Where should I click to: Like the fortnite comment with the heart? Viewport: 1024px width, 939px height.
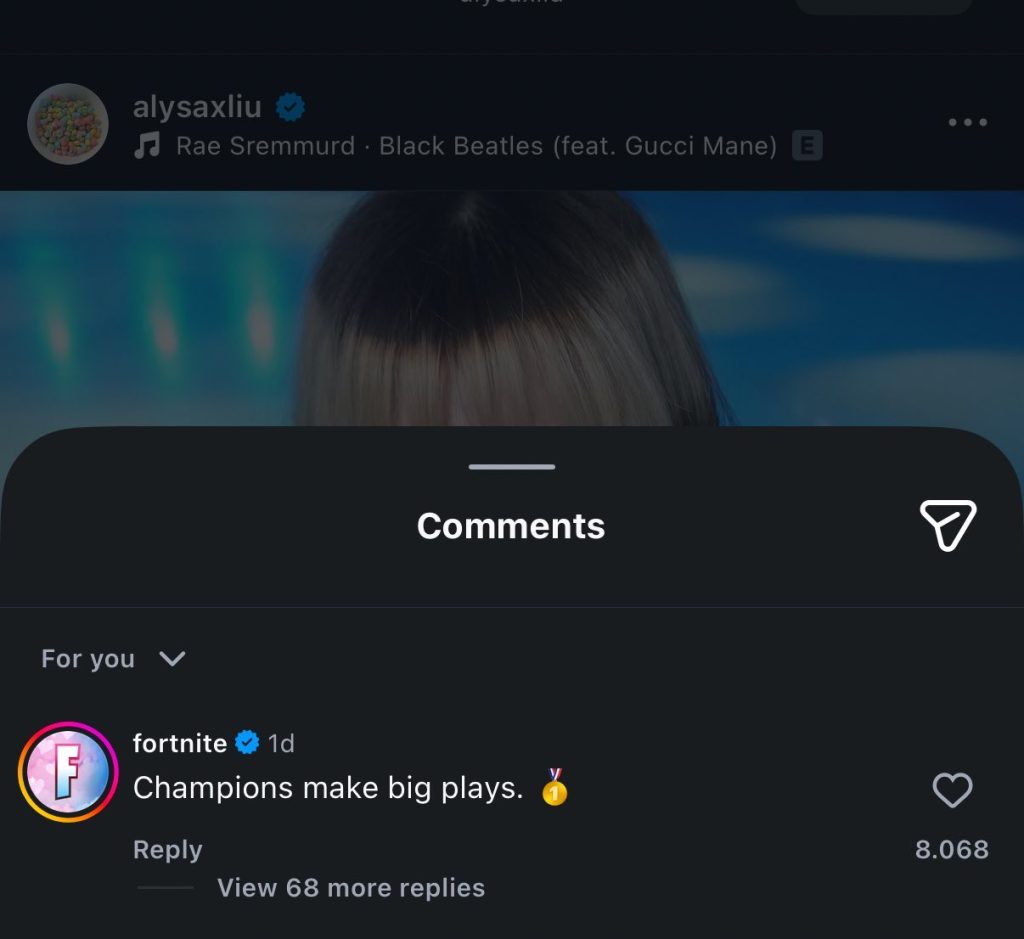(952, 791)
